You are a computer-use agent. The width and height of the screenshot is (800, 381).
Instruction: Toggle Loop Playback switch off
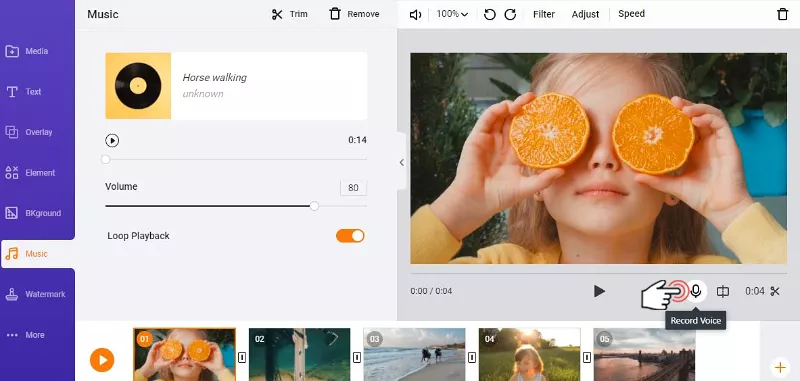[x=350, y=236]
